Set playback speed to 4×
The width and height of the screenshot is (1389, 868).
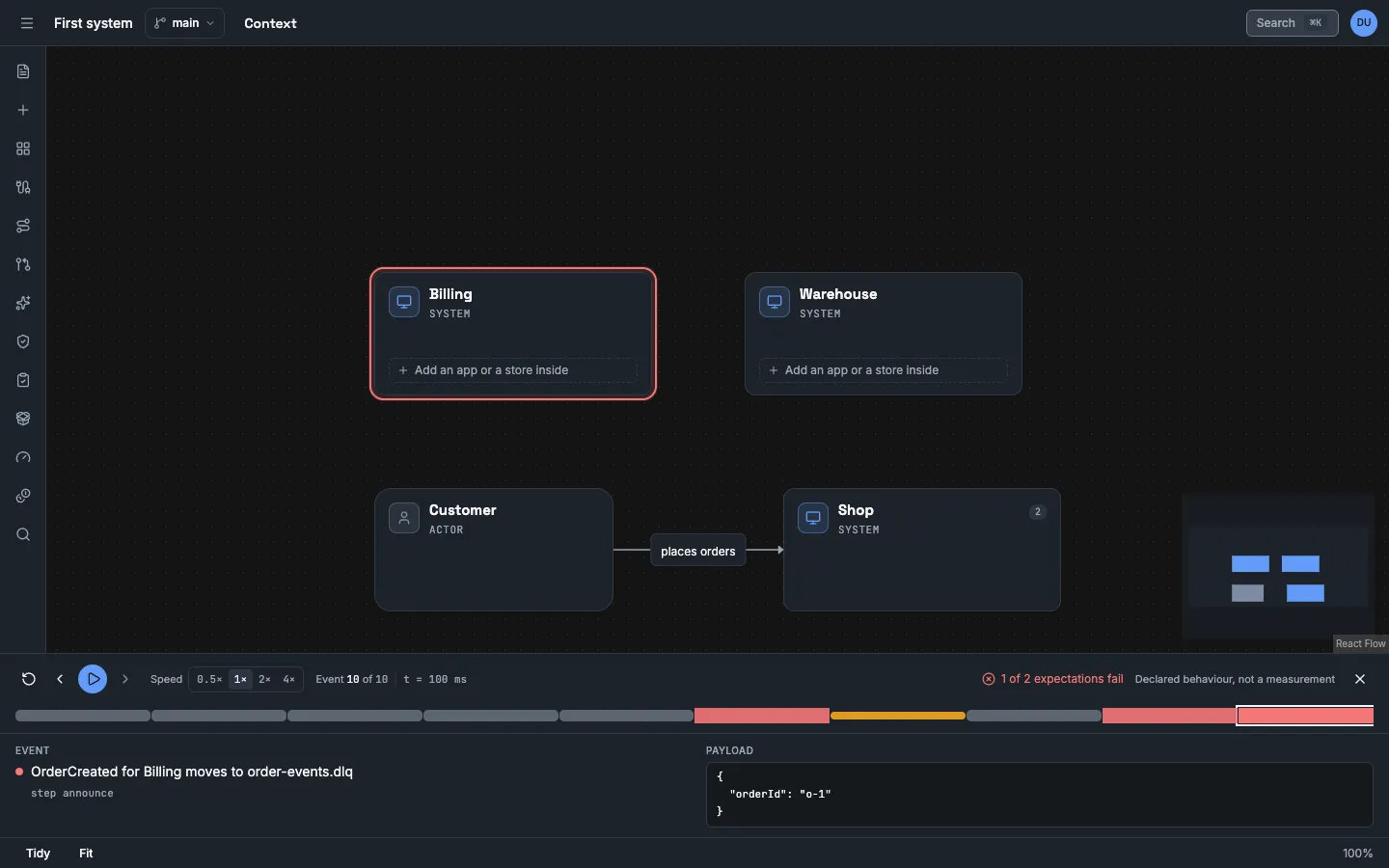(x=288, y=679)
